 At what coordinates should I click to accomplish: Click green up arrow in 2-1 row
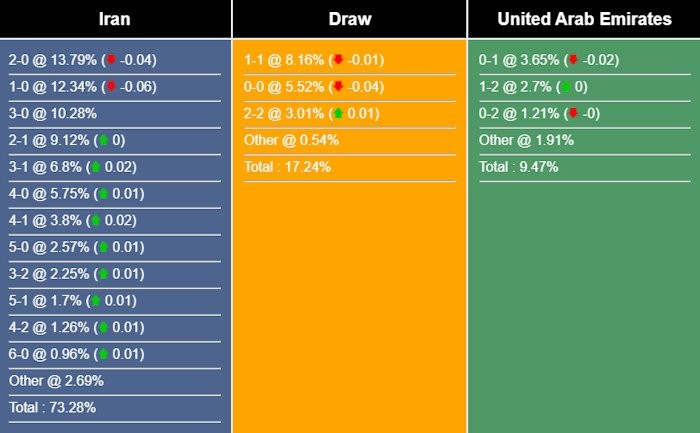coord(104,140)
